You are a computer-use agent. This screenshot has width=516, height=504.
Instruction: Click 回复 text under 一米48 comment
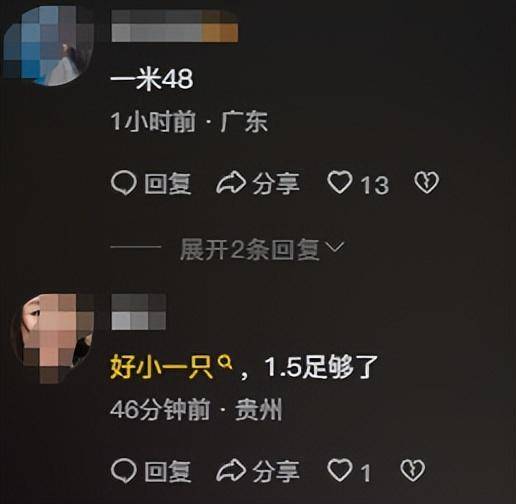[x=168, y=184]
